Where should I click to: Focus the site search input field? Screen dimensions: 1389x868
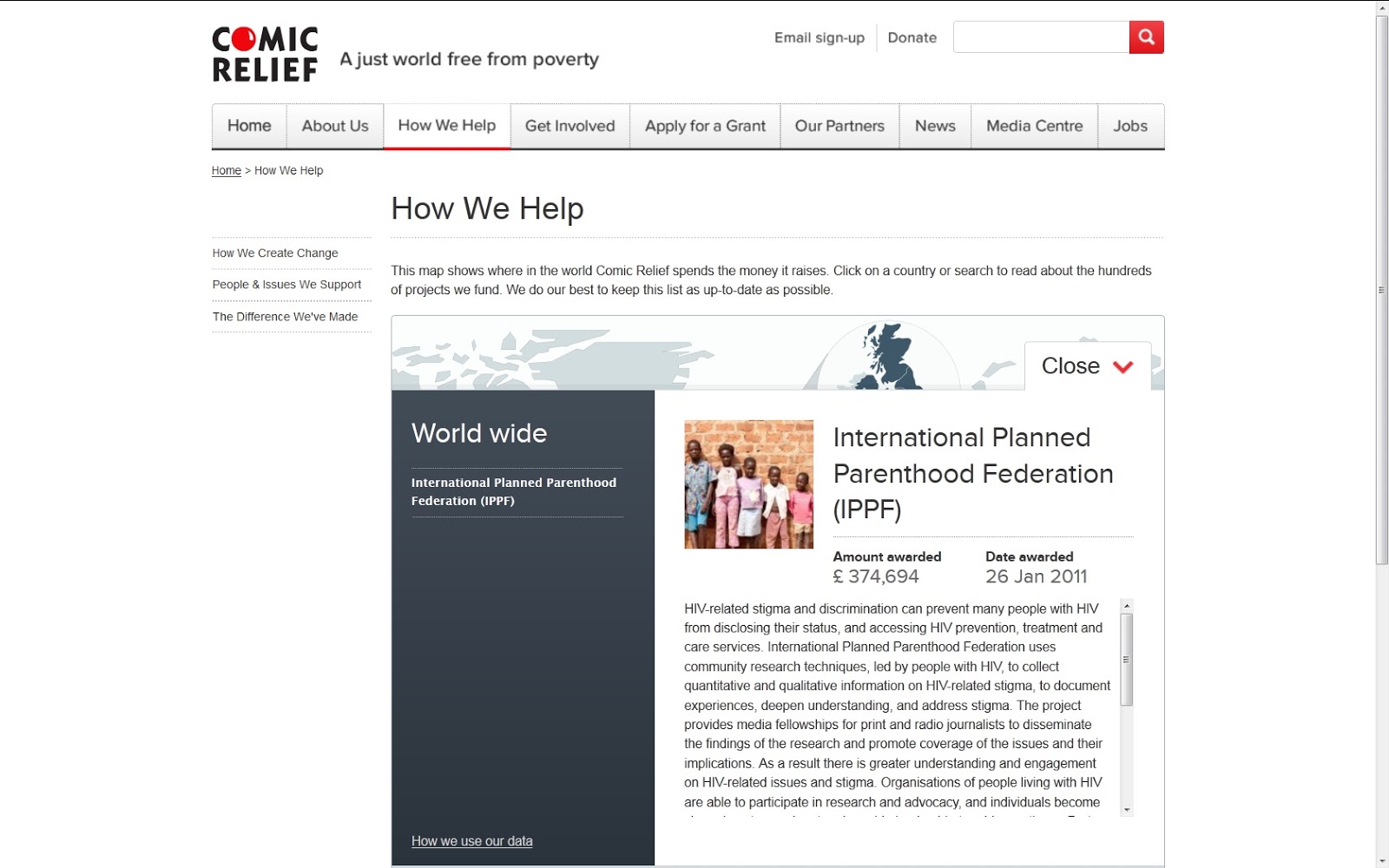[1041, 37]
